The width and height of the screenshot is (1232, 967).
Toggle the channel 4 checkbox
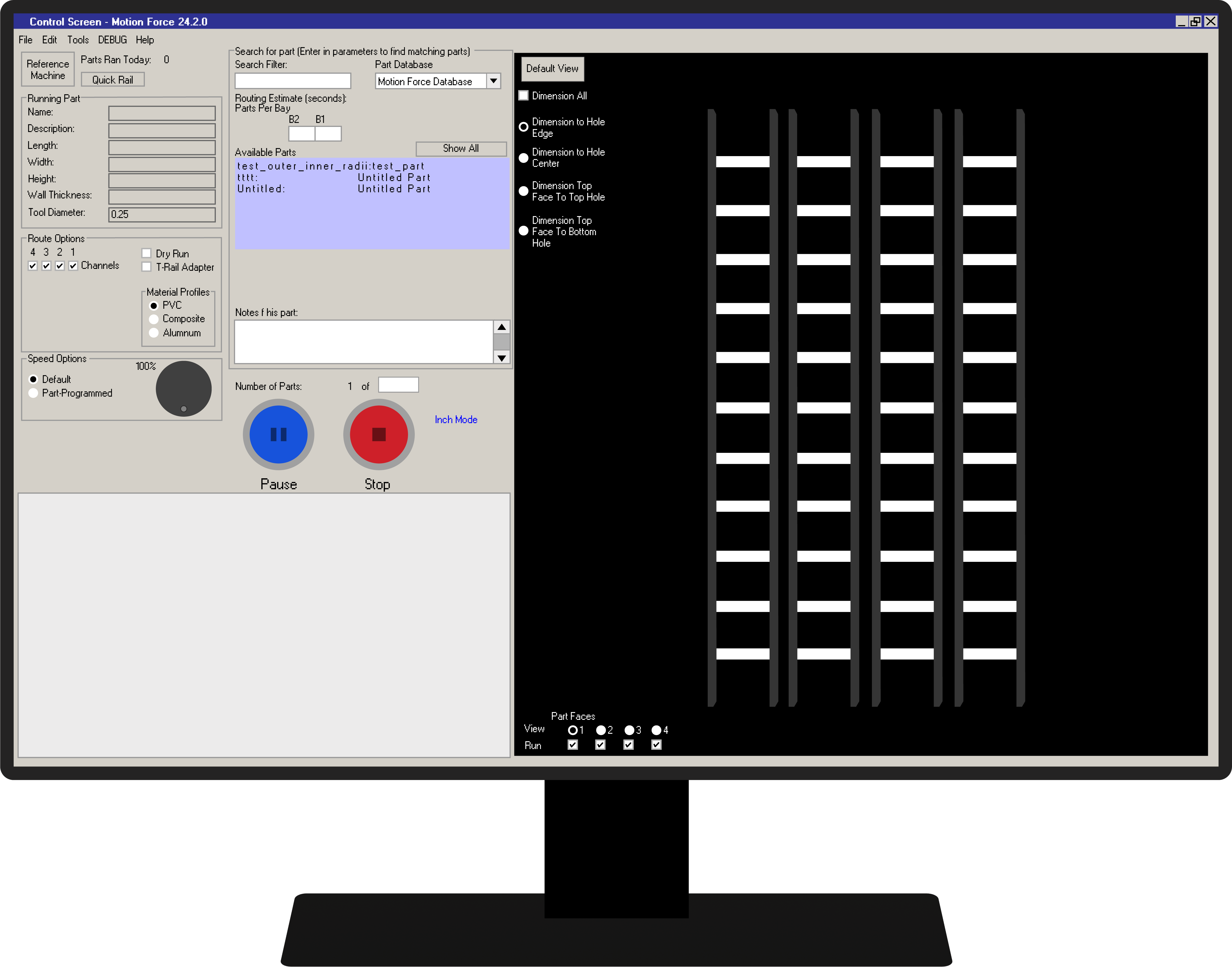pyautogui.click(x=33, y=266)
